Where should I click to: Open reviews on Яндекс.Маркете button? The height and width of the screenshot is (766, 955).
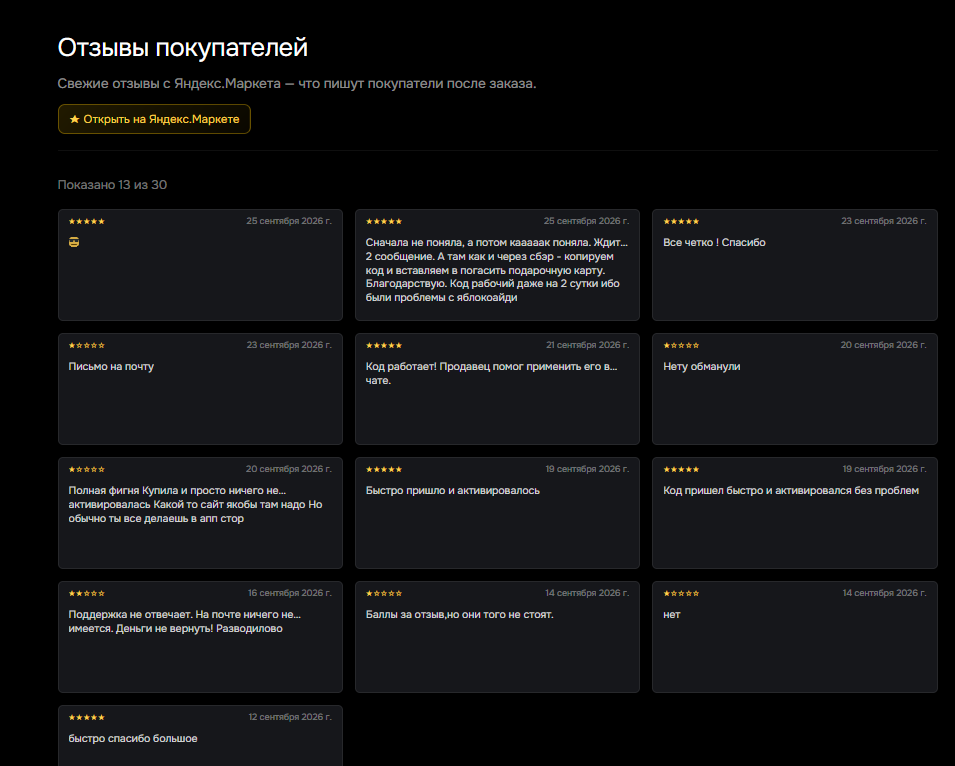coord(154,119)
